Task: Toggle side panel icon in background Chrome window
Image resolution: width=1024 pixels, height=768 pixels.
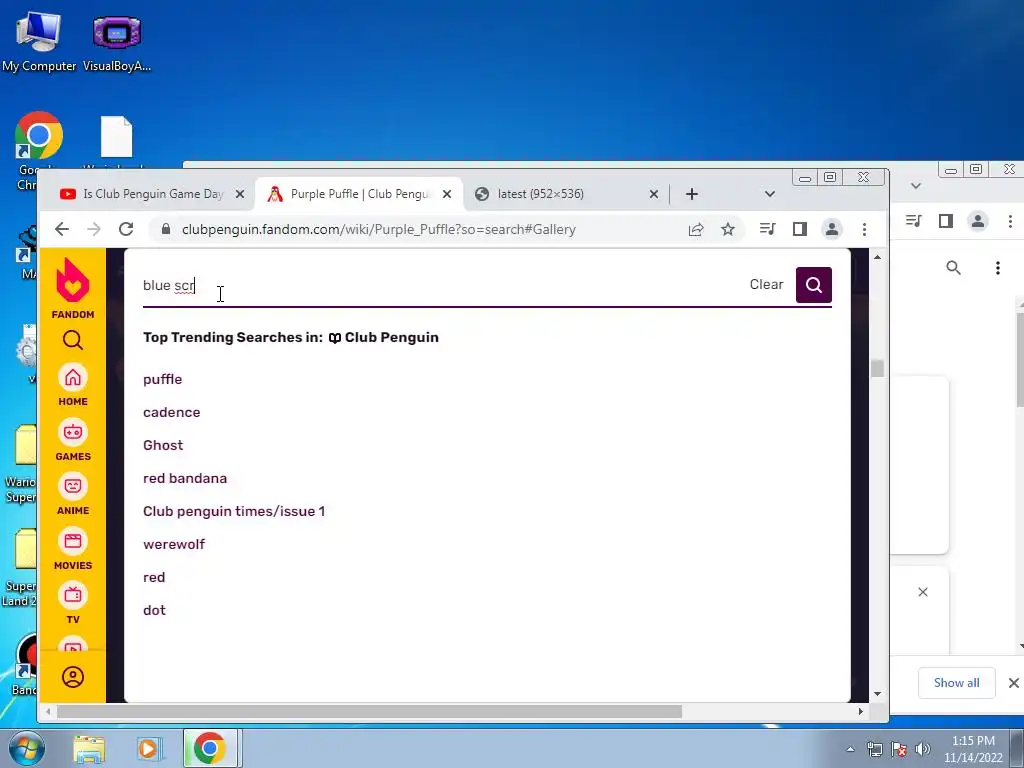Action: tap(946, 221)
